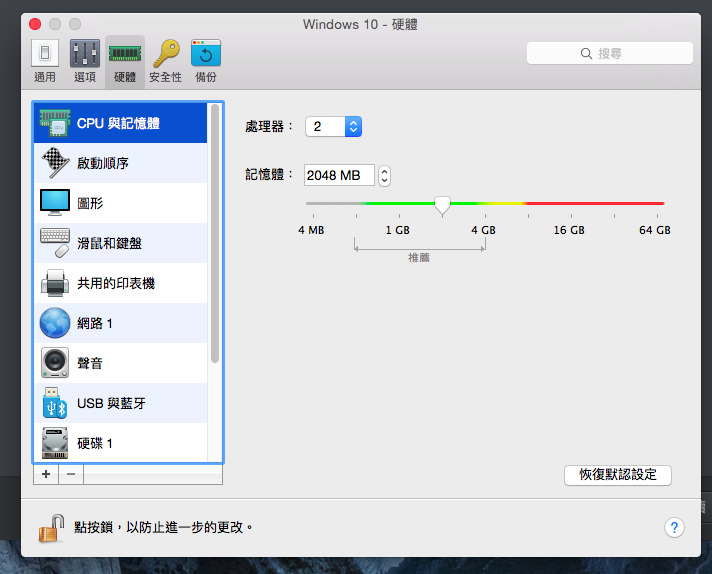Close the Windows 10 - 硬體 window

pos(35,24)
